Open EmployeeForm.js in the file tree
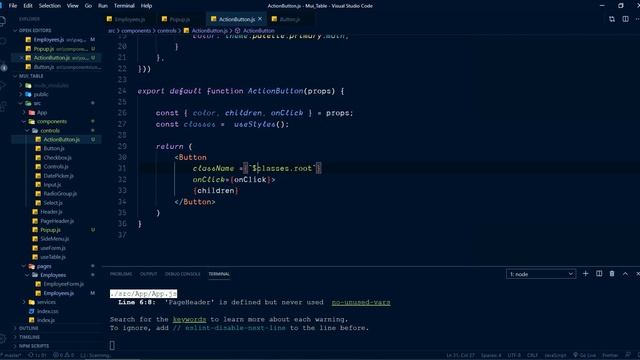The height and width of the screenshot is (360, 640). 63,284
